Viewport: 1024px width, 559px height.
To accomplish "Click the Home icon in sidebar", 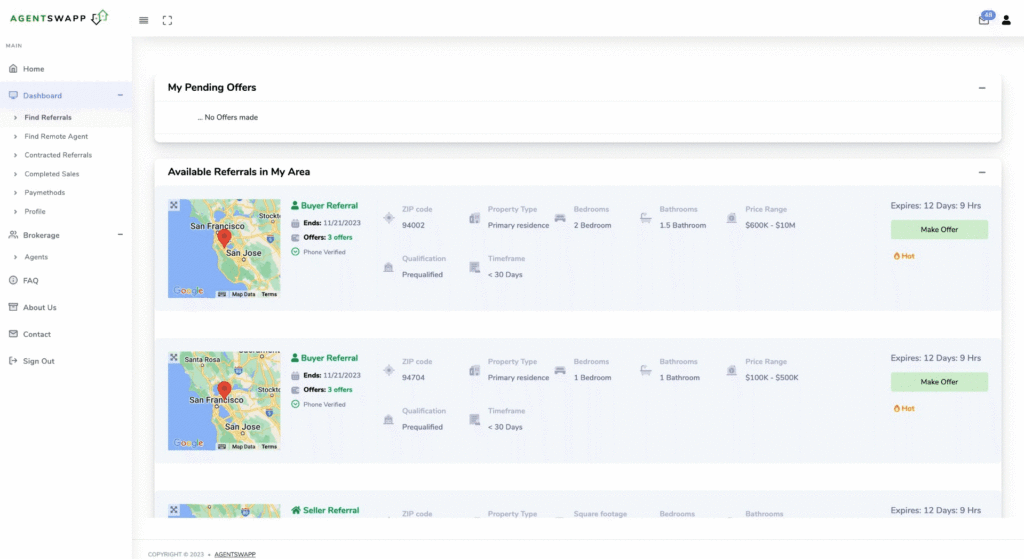I will (x=13, y=69).
